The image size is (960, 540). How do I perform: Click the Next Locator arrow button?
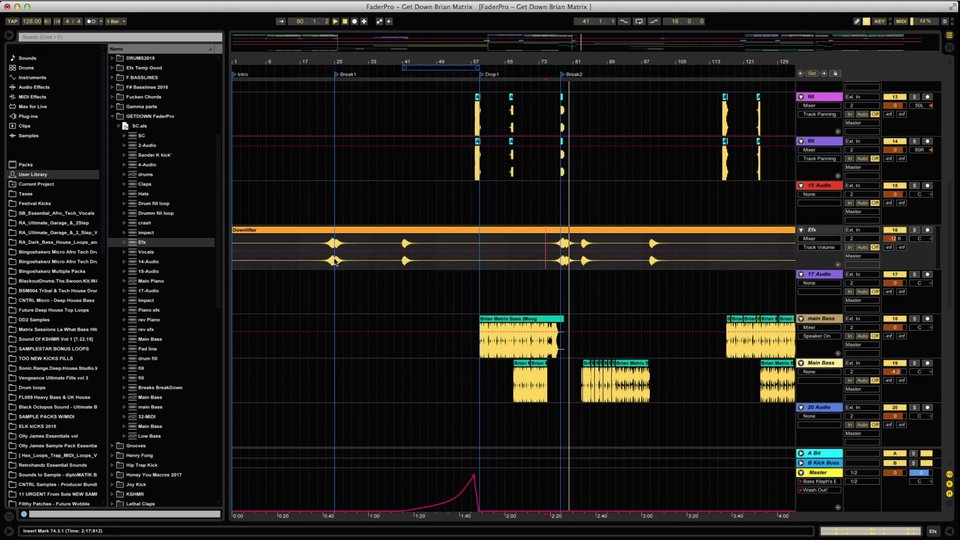point(824,73)
